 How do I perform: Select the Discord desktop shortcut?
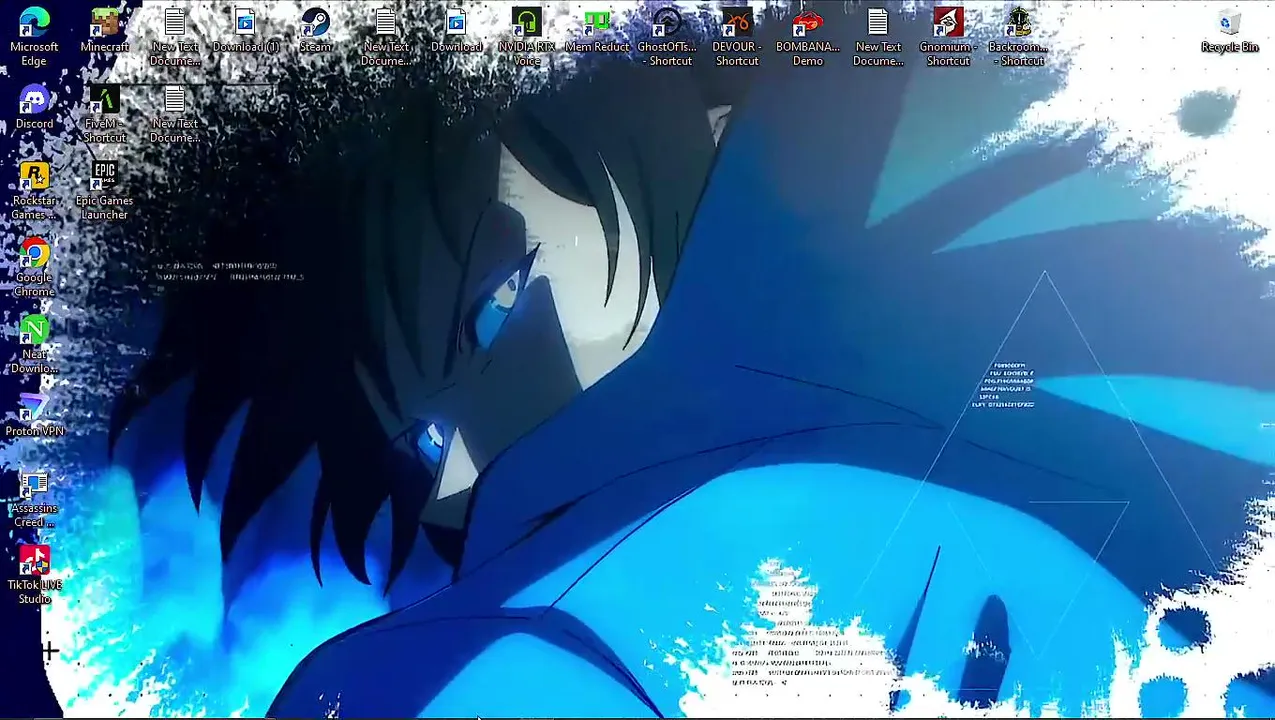pos(34,108)
